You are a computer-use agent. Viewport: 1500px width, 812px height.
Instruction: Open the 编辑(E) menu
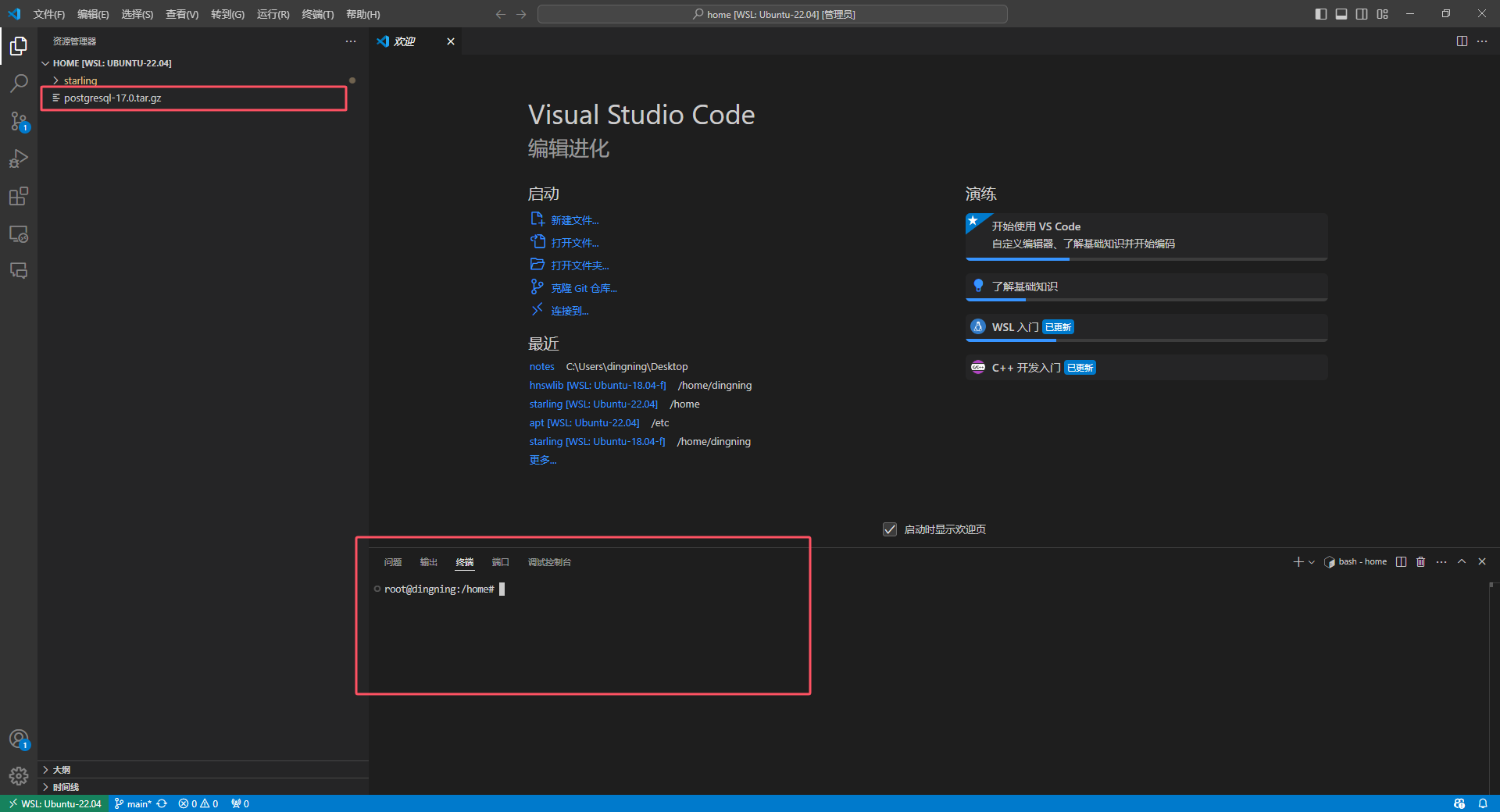[x=93, y=14]
